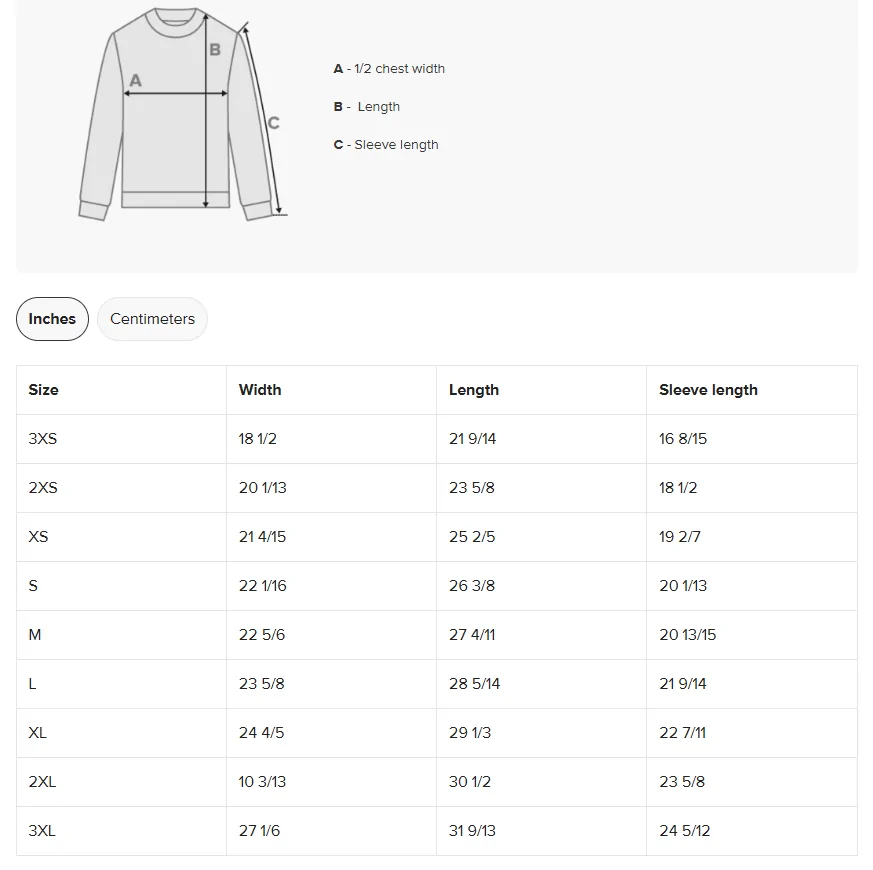Click the Length column header
Viewport: 873px width, 870px height.
474,390
